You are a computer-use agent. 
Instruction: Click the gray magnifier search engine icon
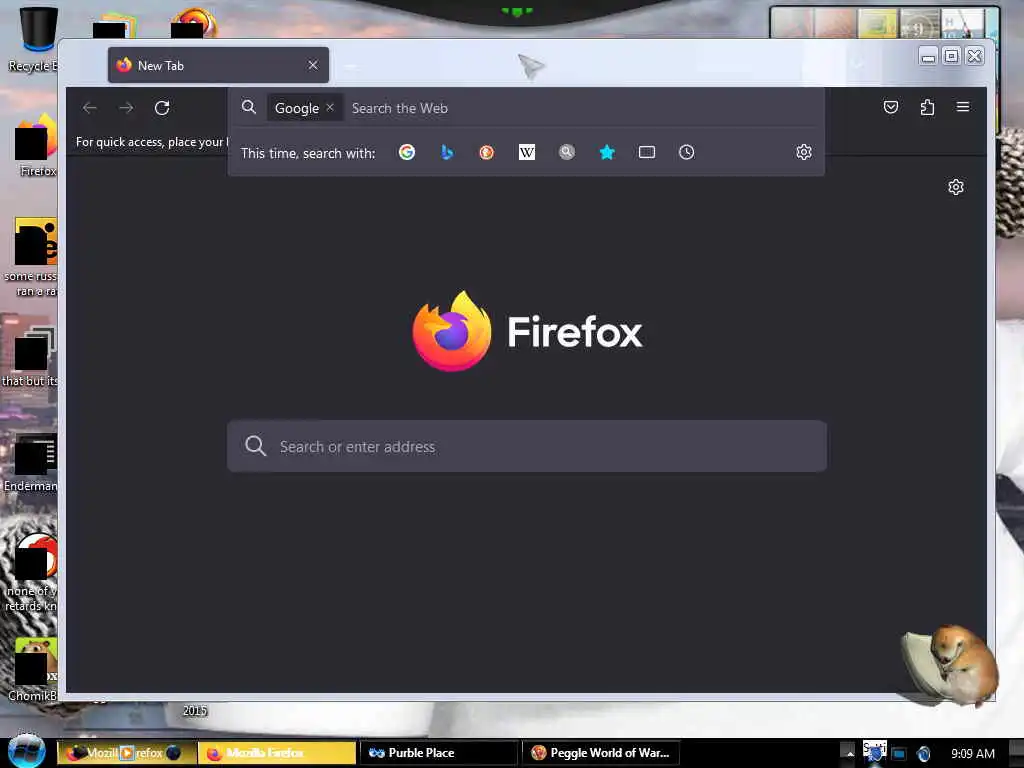pos(567,152)
